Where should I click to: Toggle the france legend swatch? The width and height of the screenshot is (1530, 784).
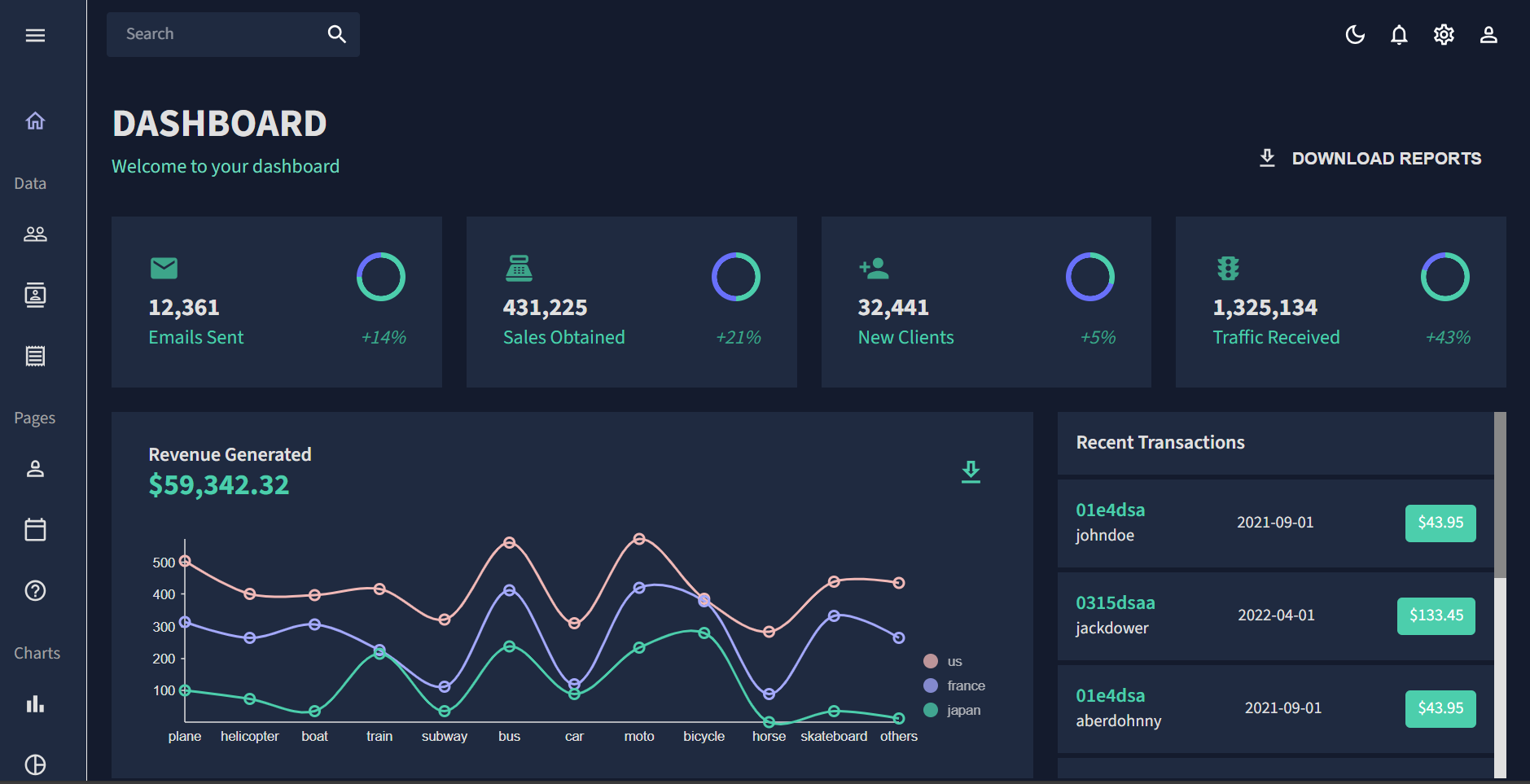pos(931,685)
